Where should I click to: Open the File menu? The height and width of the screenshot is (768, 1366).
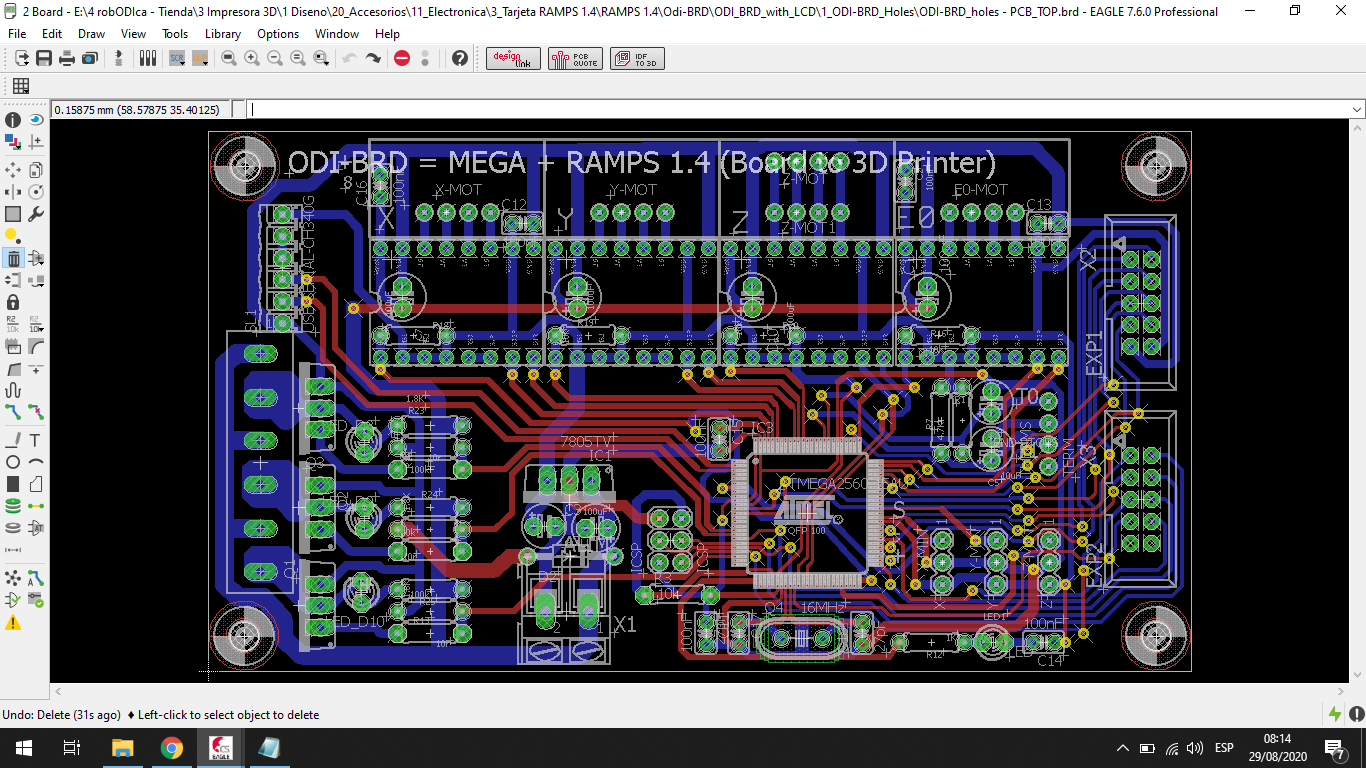[x=17, y=34]
